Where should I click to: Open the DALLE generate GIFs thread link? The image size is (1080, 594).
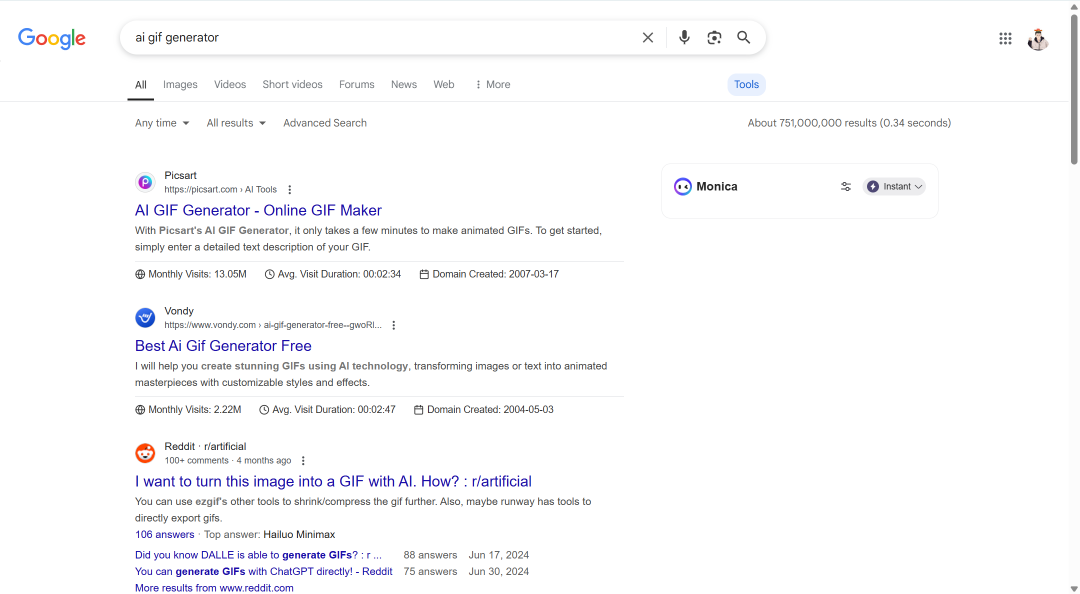[258, 555]
